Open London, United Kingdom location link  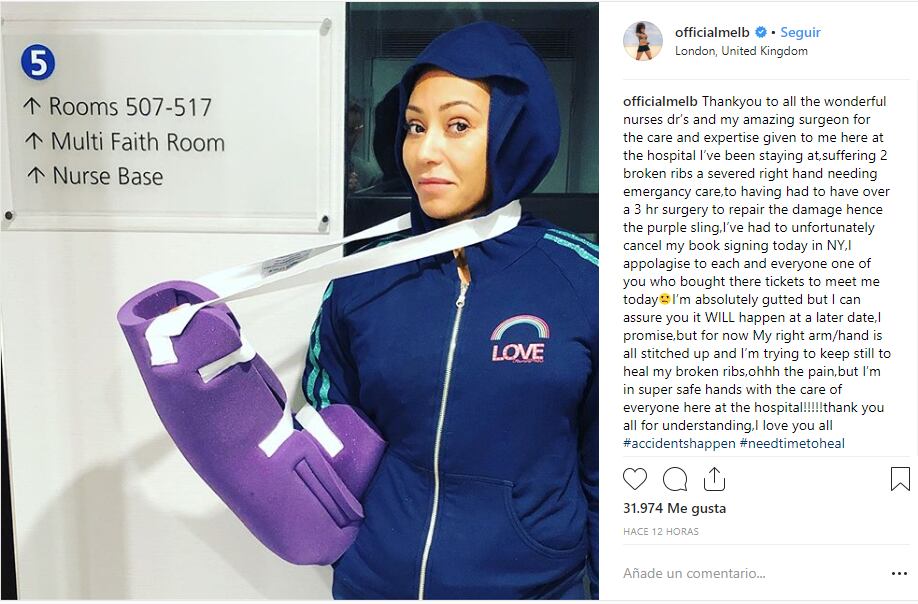click(x=741, y=51)
